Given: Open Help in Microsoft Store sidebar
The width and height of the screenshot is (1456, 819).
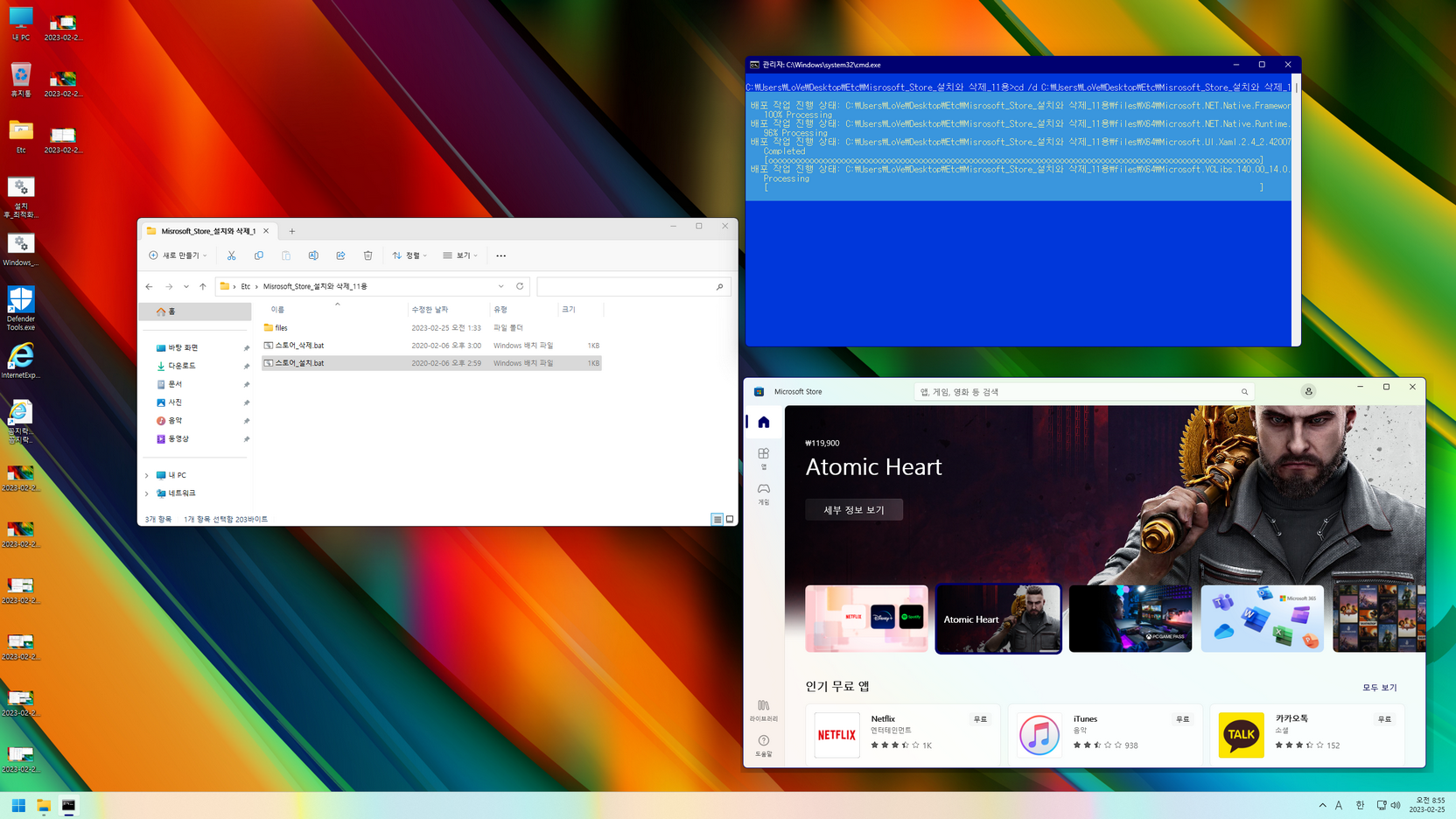Looking at the screenshot, I should point(764,745).
